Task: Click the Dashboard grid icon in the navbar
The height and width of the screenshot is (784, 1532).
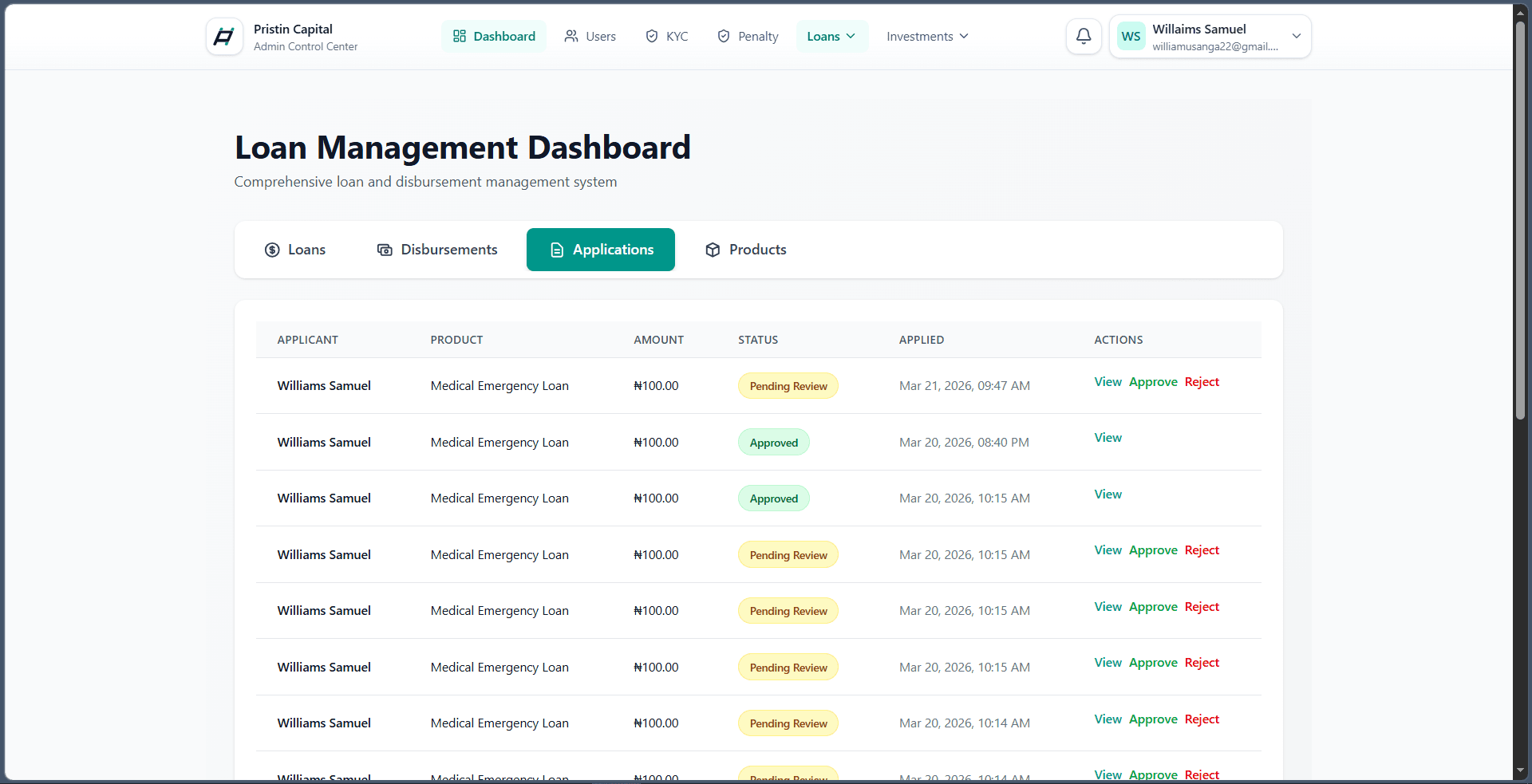Action: [460, 36]
